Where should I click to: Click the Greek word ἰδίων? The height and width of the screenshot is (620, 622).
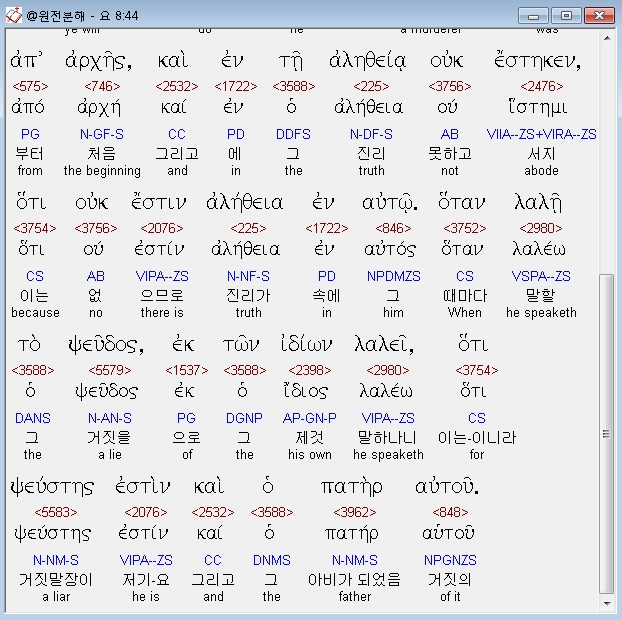(306, 344)
